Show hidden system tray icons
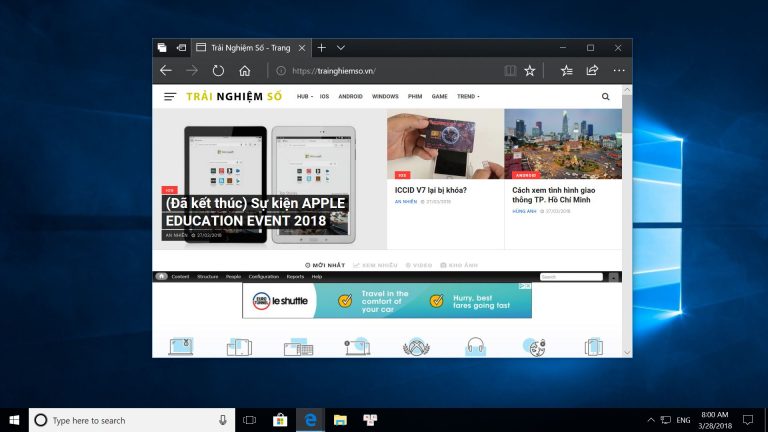Viewport: 768px width, 432px height. pyautogui.click(x=651, y=420)
